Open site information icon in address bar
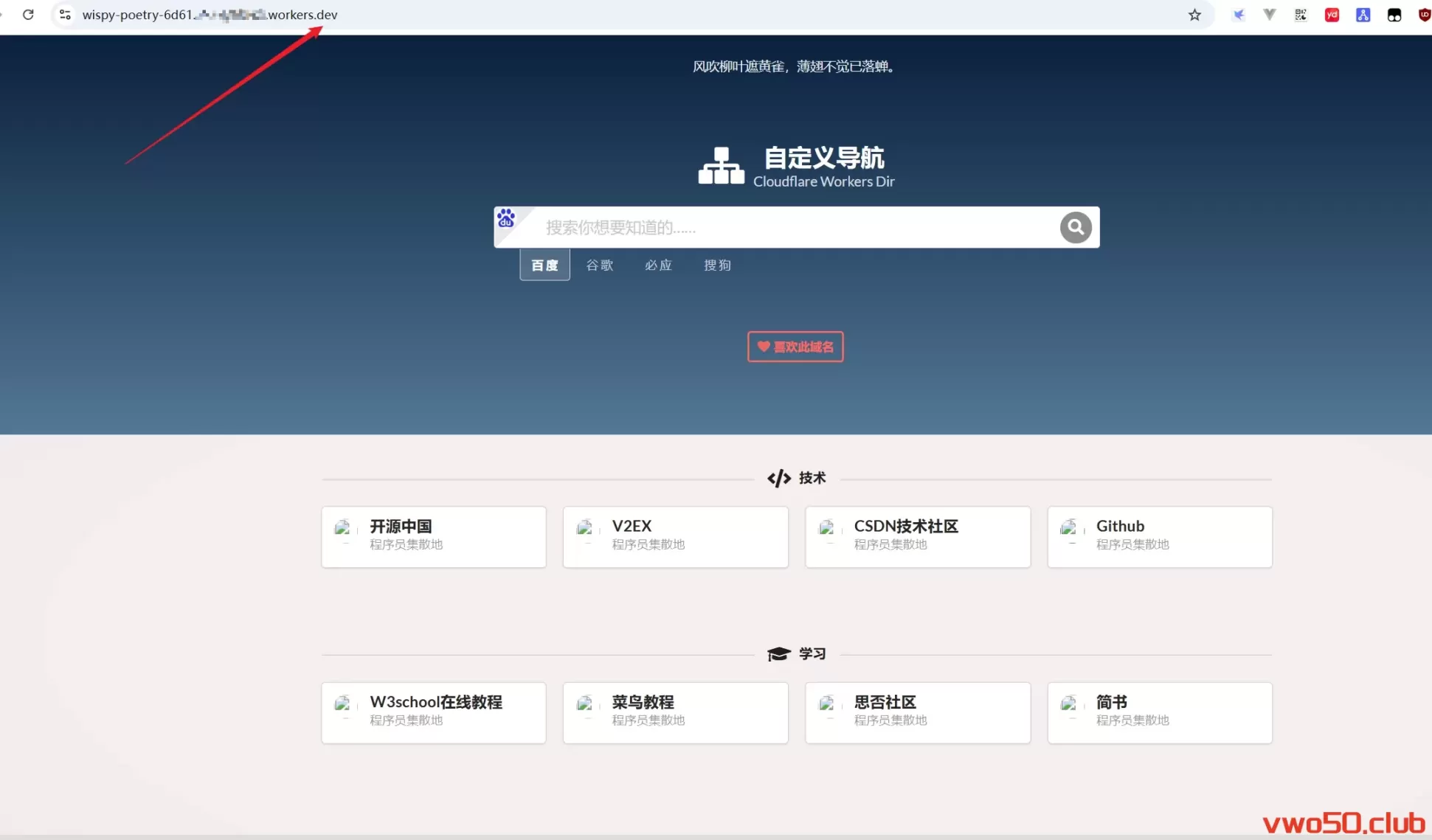Image resolution: width=1432 pixels, height=840 pixels. click(65, 15)
